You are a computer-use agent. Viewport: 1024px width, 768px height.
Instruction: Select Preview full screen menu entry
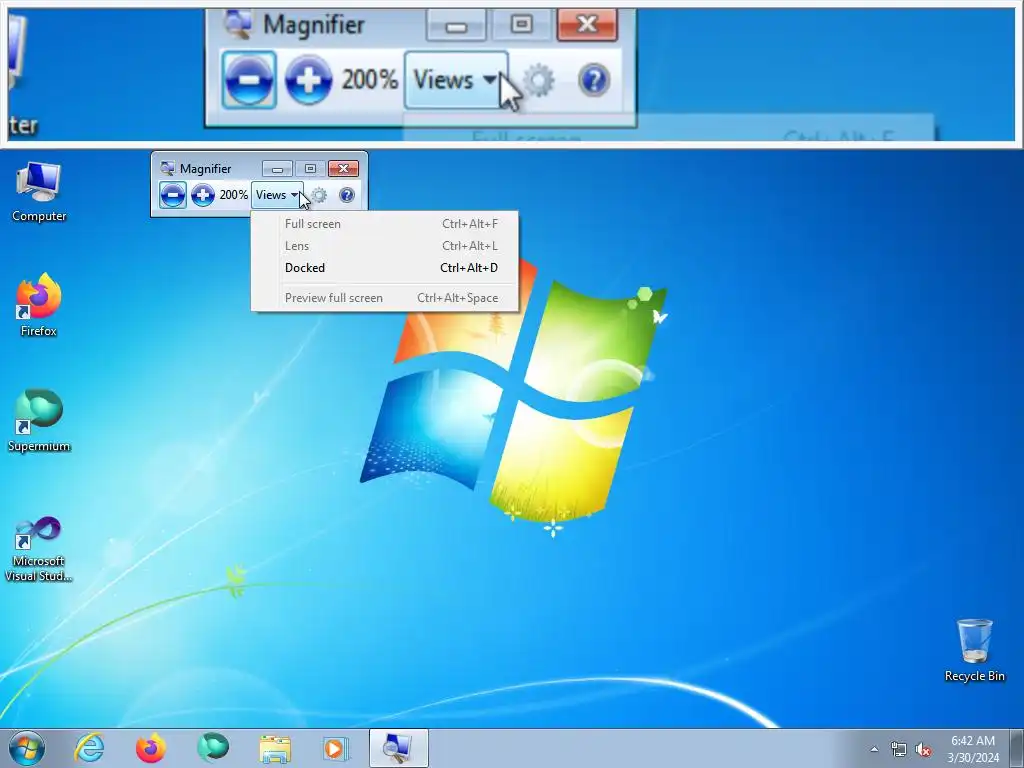pos(385,298)
